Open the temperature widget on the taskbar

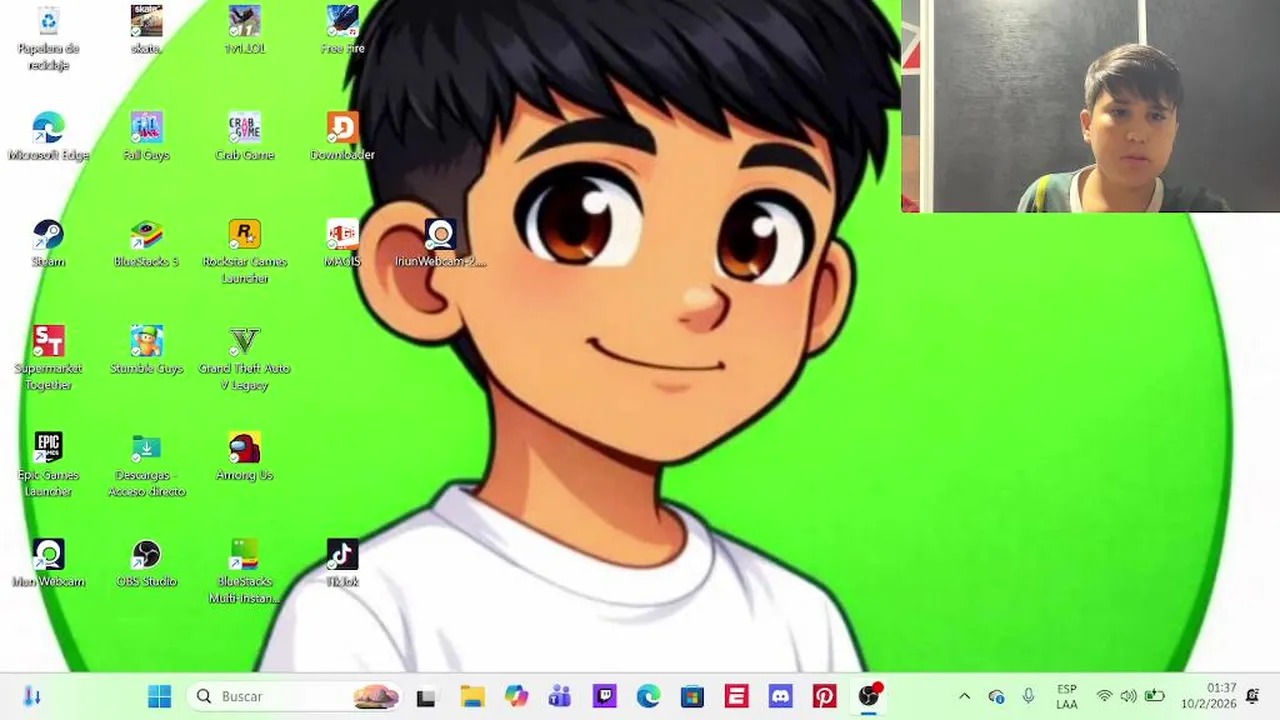(32, 696)
